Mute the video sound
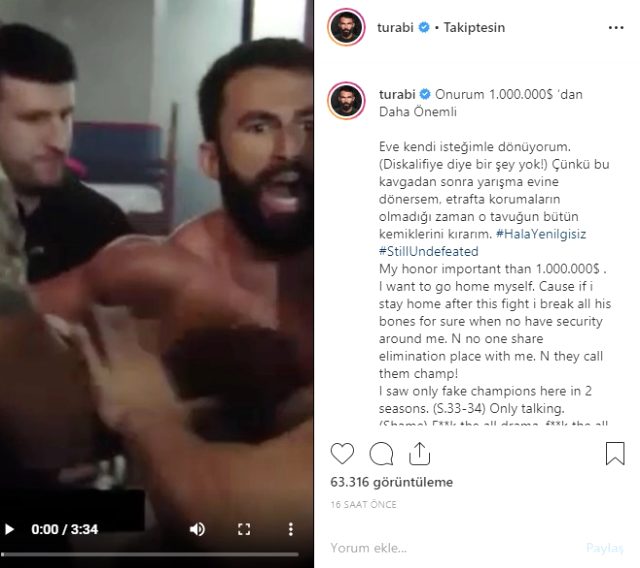Viewport: 640px width, 568px height. tap(197, 530)
